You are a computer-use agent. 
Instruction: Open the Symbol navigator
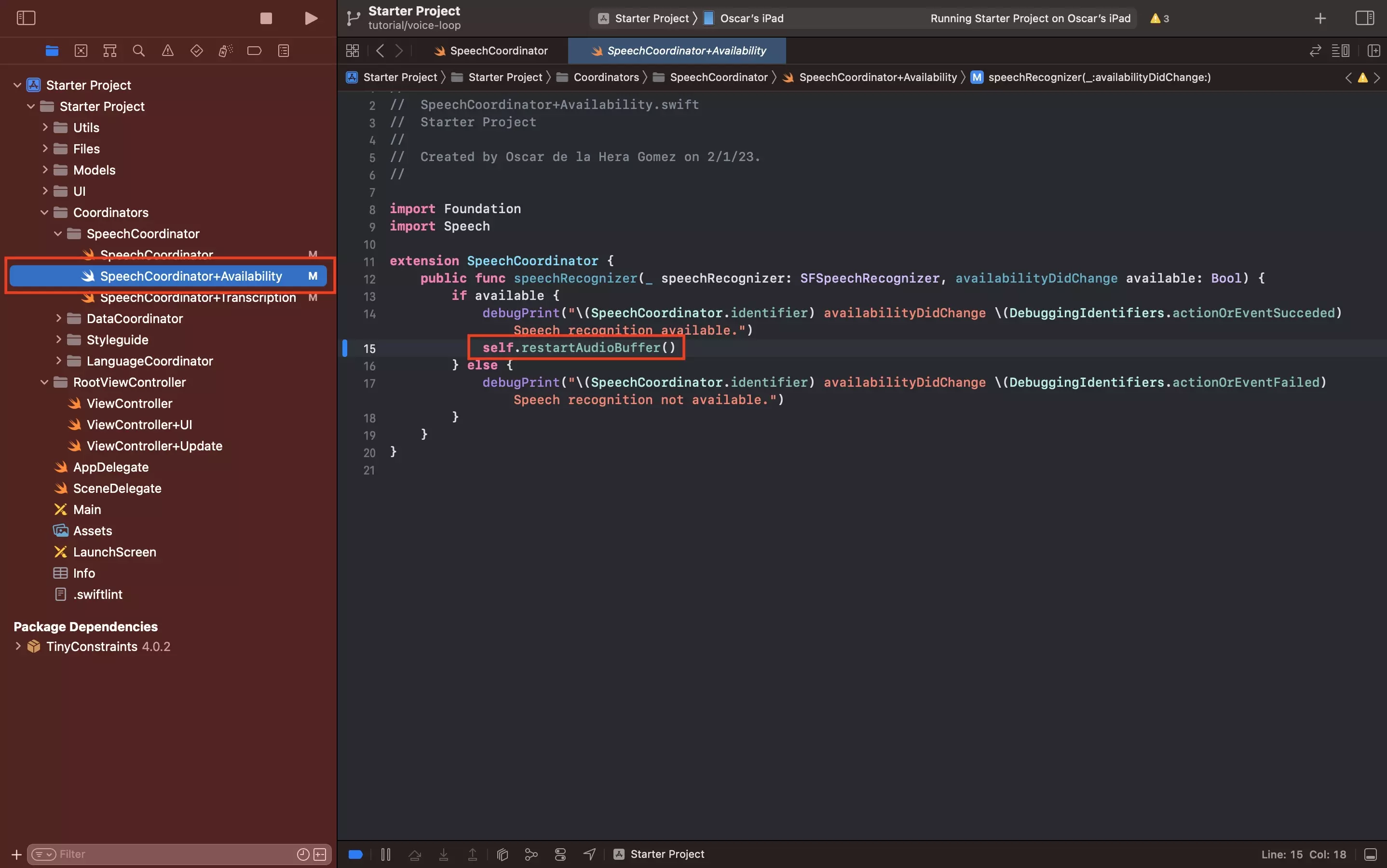click(x=109, y=51)
